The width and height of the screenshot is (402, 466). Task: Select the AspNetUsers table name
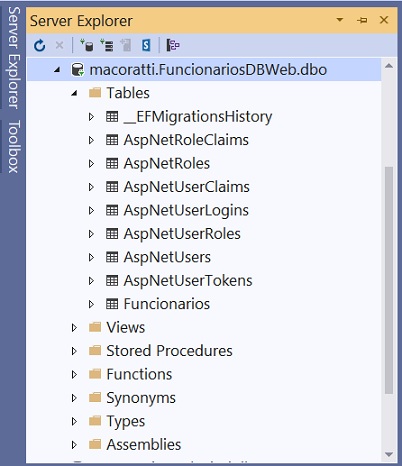click(x=167, y=257)
